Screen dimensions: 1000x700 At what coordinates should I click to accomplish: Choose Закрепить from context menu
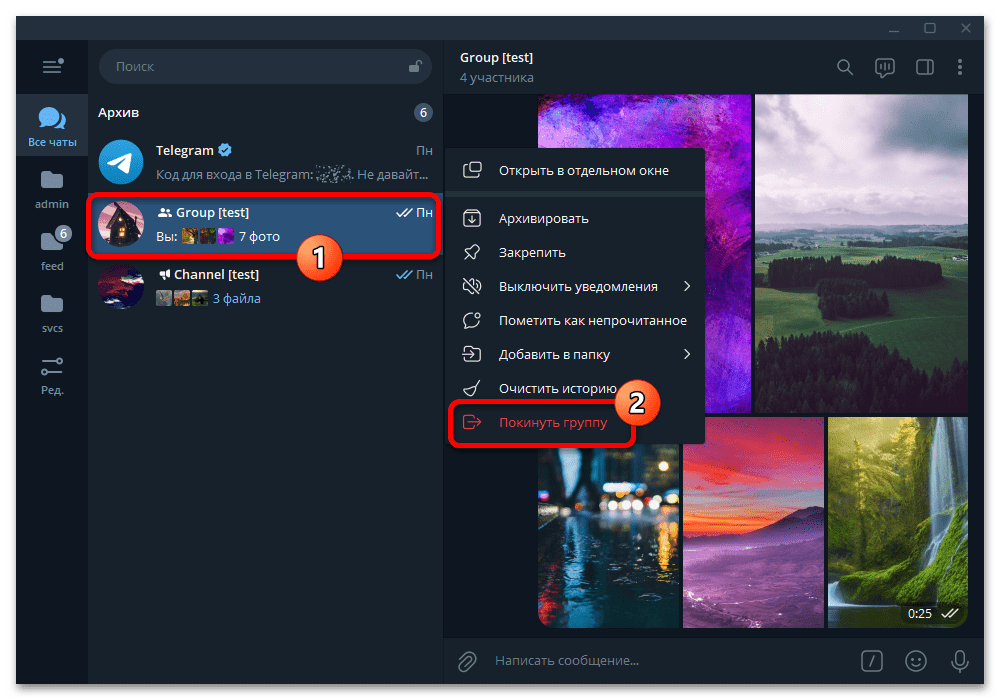point(575,252)
